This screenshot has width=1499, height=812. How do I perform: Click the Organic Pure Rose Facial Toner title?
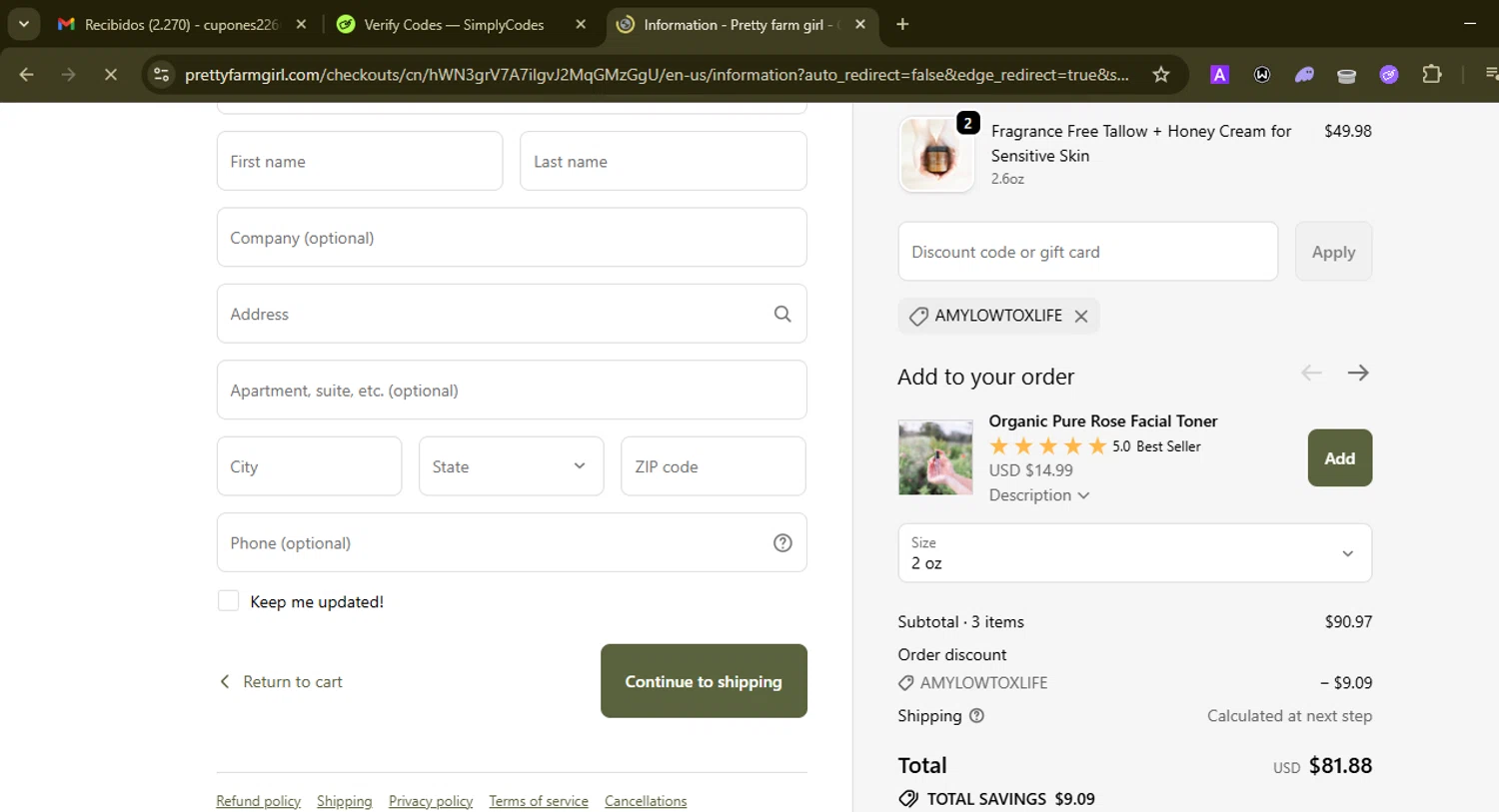1103,420
